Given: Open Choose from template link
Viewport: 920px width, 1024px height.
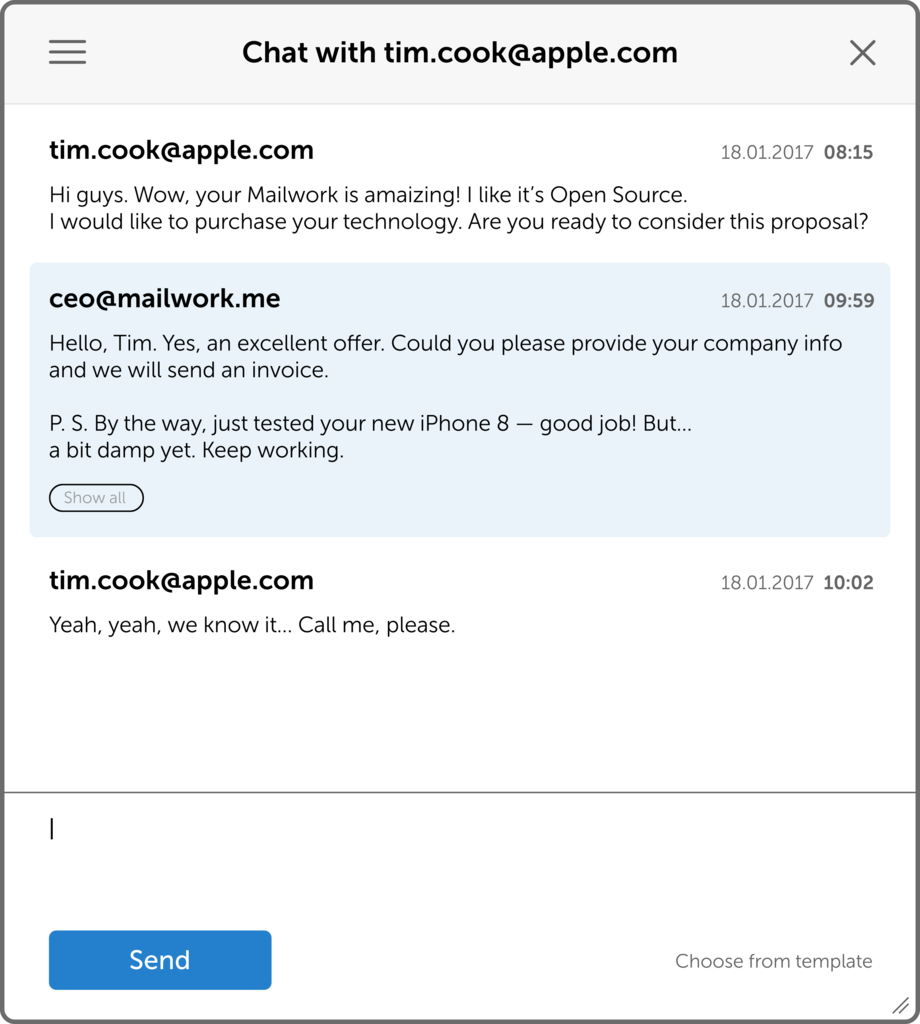Looking at the screenshot, I should pos(774,961).
